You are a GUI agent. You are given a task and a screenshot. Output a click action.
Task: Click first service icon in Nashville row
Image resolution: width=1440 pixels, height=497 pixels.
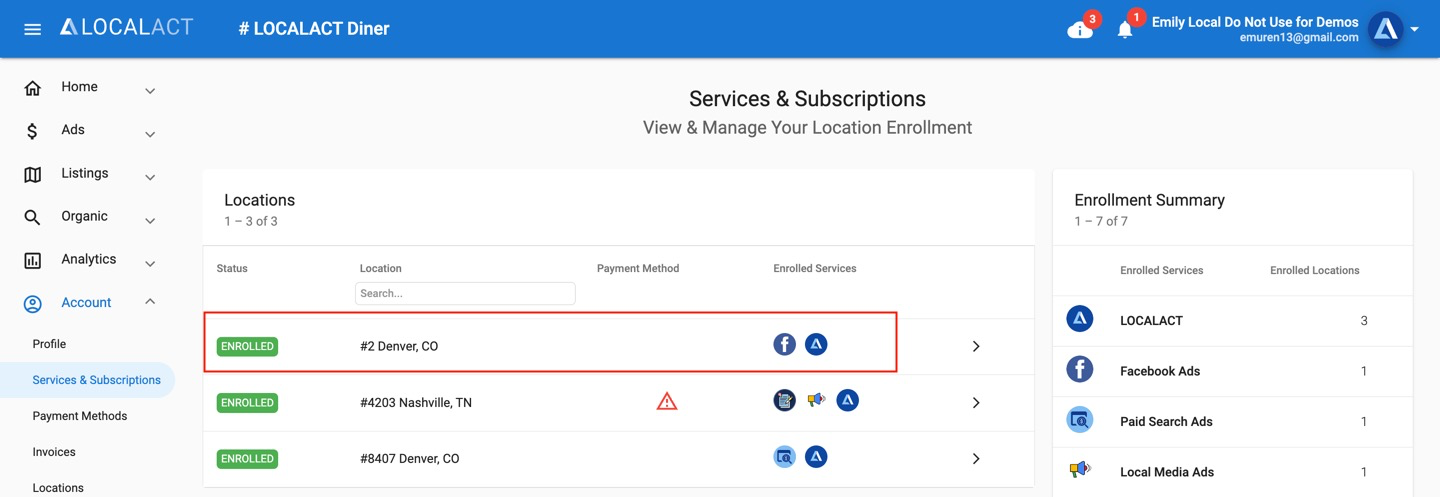[x=785, y=400]
